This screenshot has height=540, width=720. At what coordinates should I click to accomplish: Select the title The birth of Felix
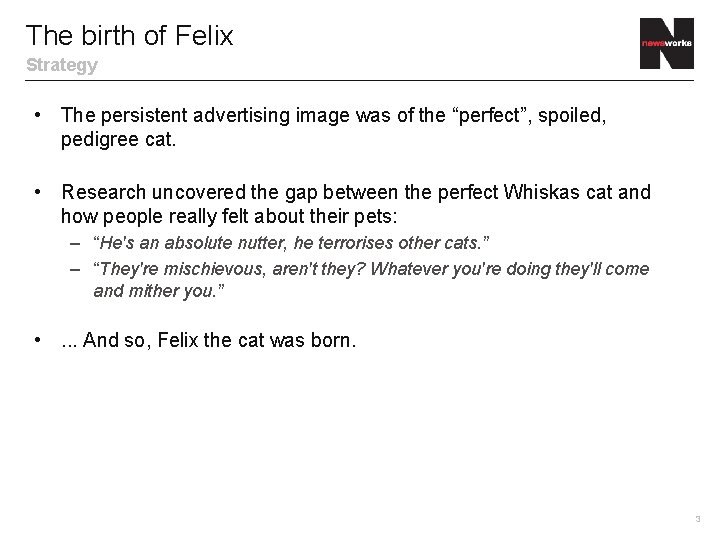130,35
